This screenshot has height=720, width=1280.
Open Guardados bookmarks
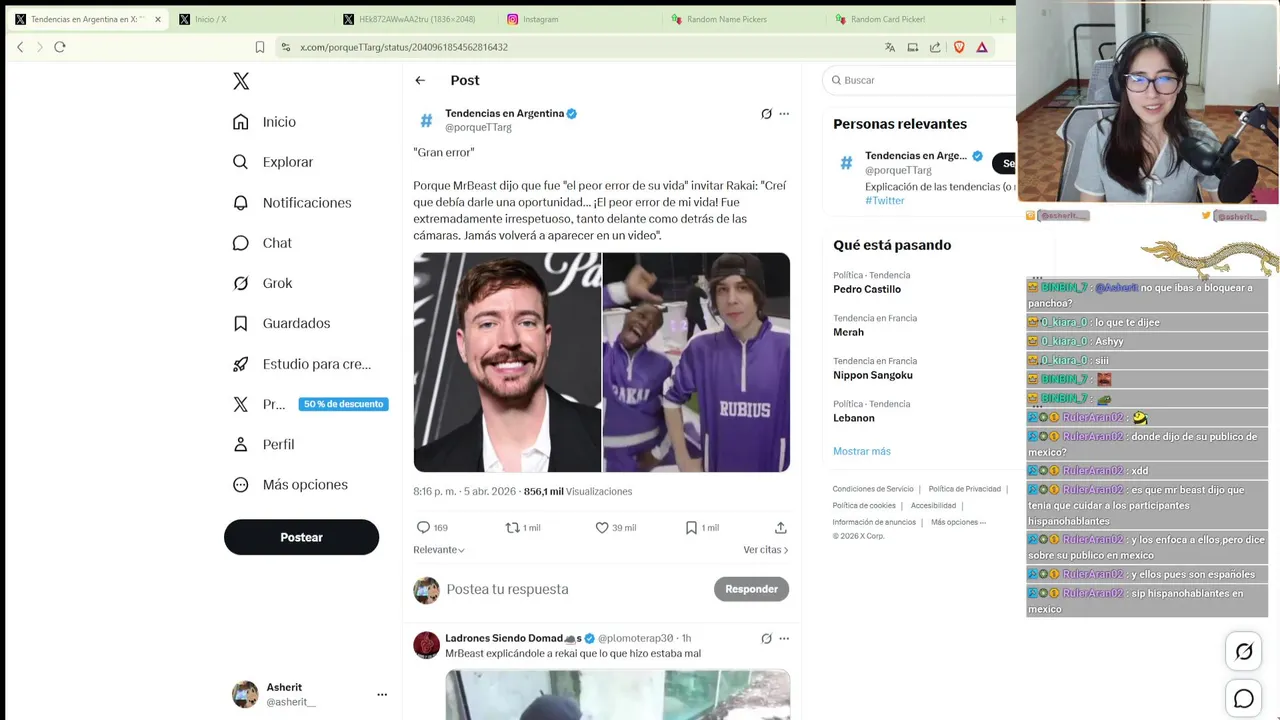(x=281, y=323)
